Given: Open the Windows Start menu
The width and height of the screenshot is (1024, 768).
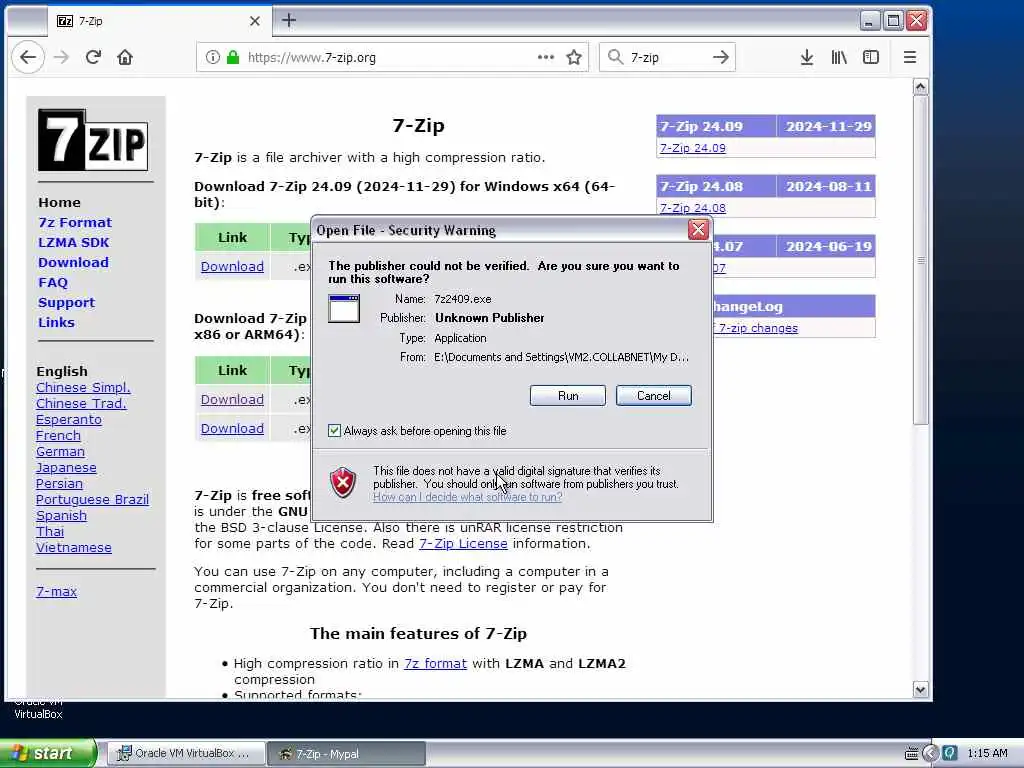Looking at the screenshot, I should point(48,754).
